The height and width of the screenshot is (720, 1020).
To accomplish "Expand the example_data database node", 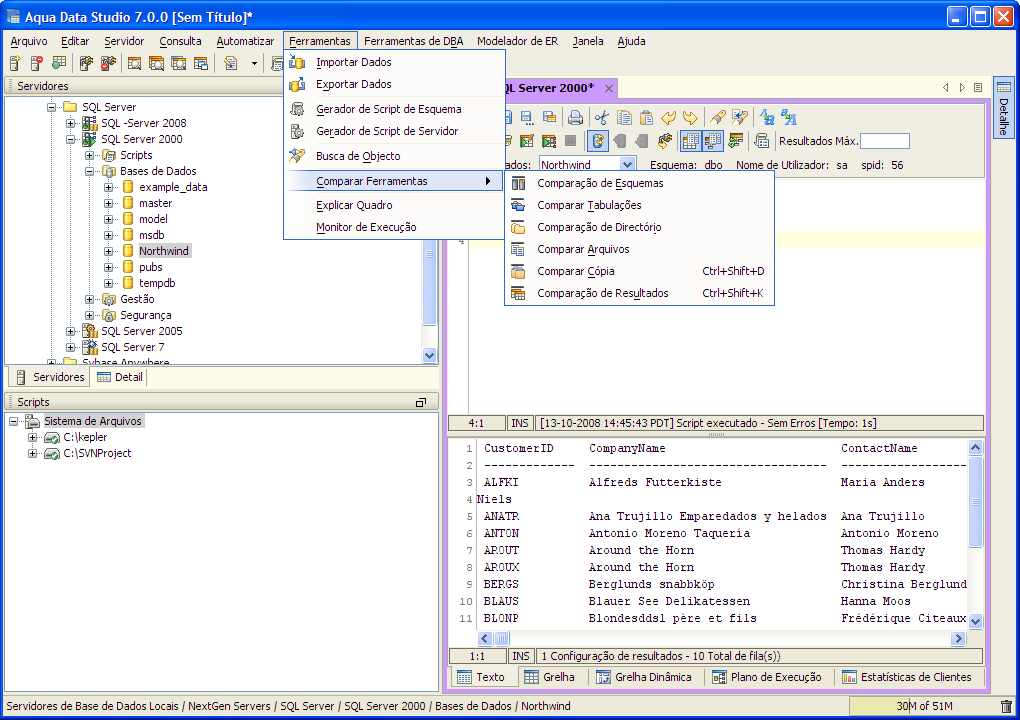I will click(x=109, y=187).
